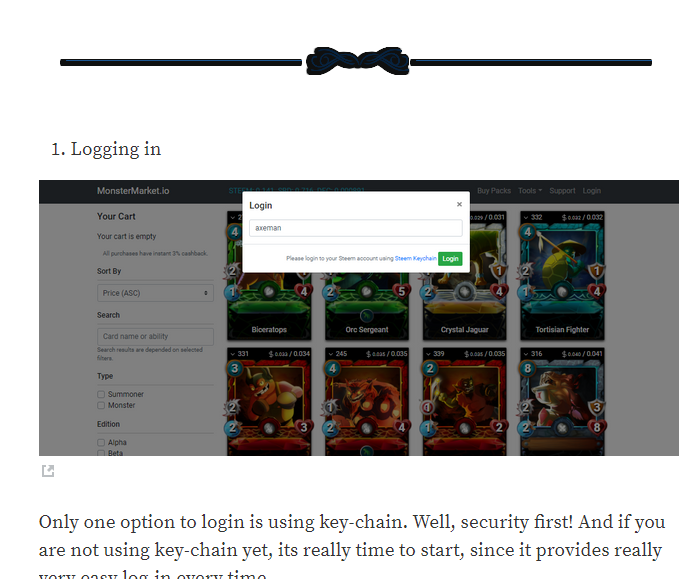Select the Tortisian Fighter card
The image size is (689, 579).
click(x=562, y=276)
